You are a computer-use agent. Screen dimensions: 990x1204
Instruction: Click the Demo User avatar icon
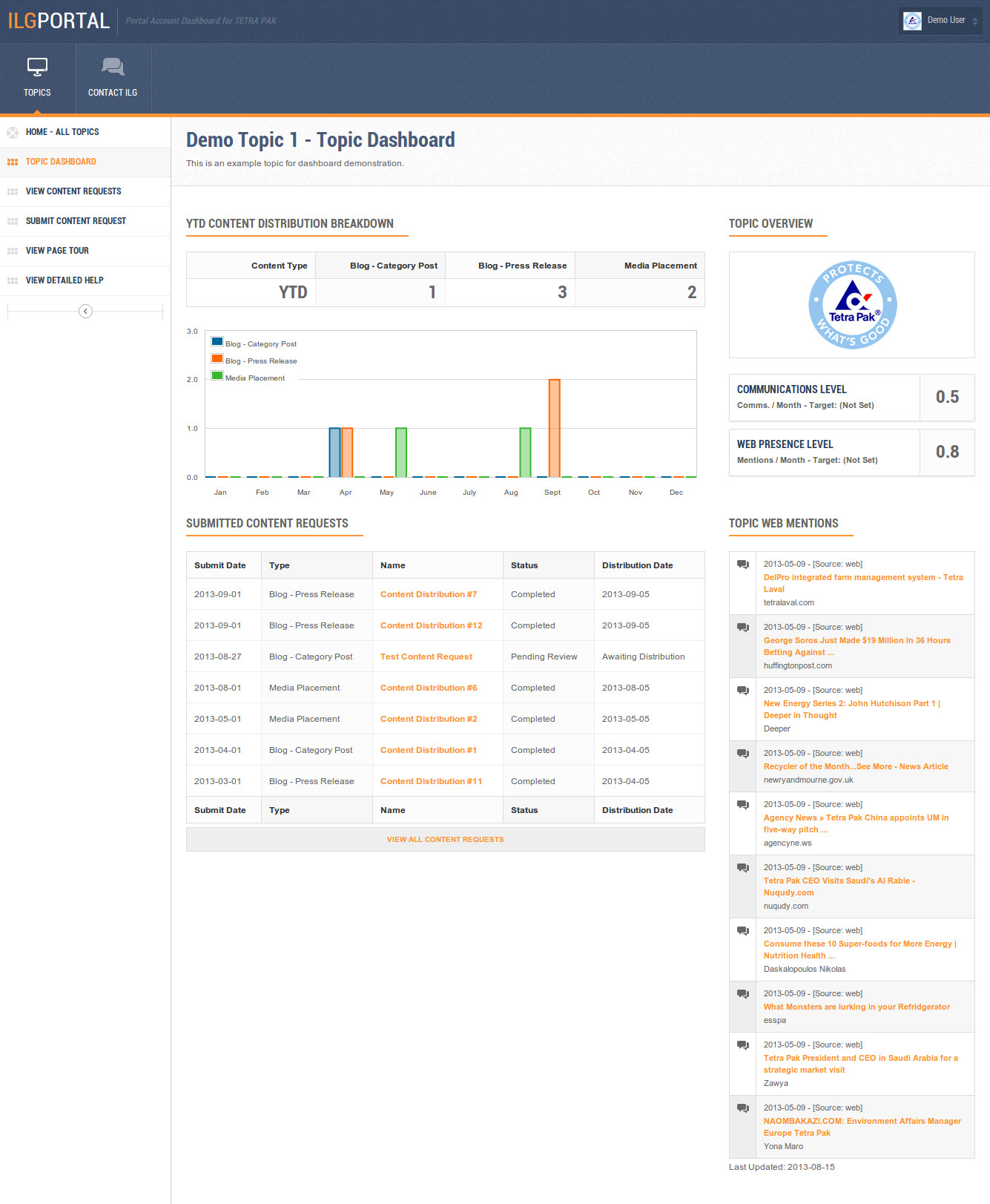[x=912, y=21]
